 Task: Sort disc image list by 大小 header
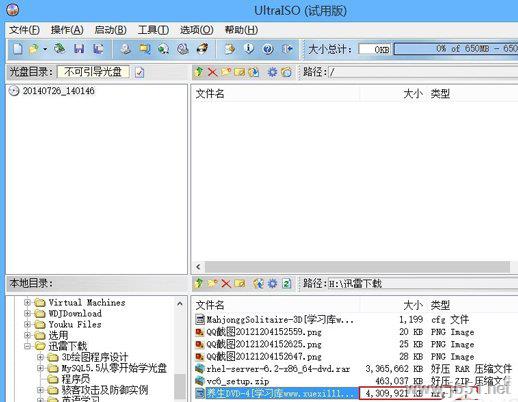(413, 94)
